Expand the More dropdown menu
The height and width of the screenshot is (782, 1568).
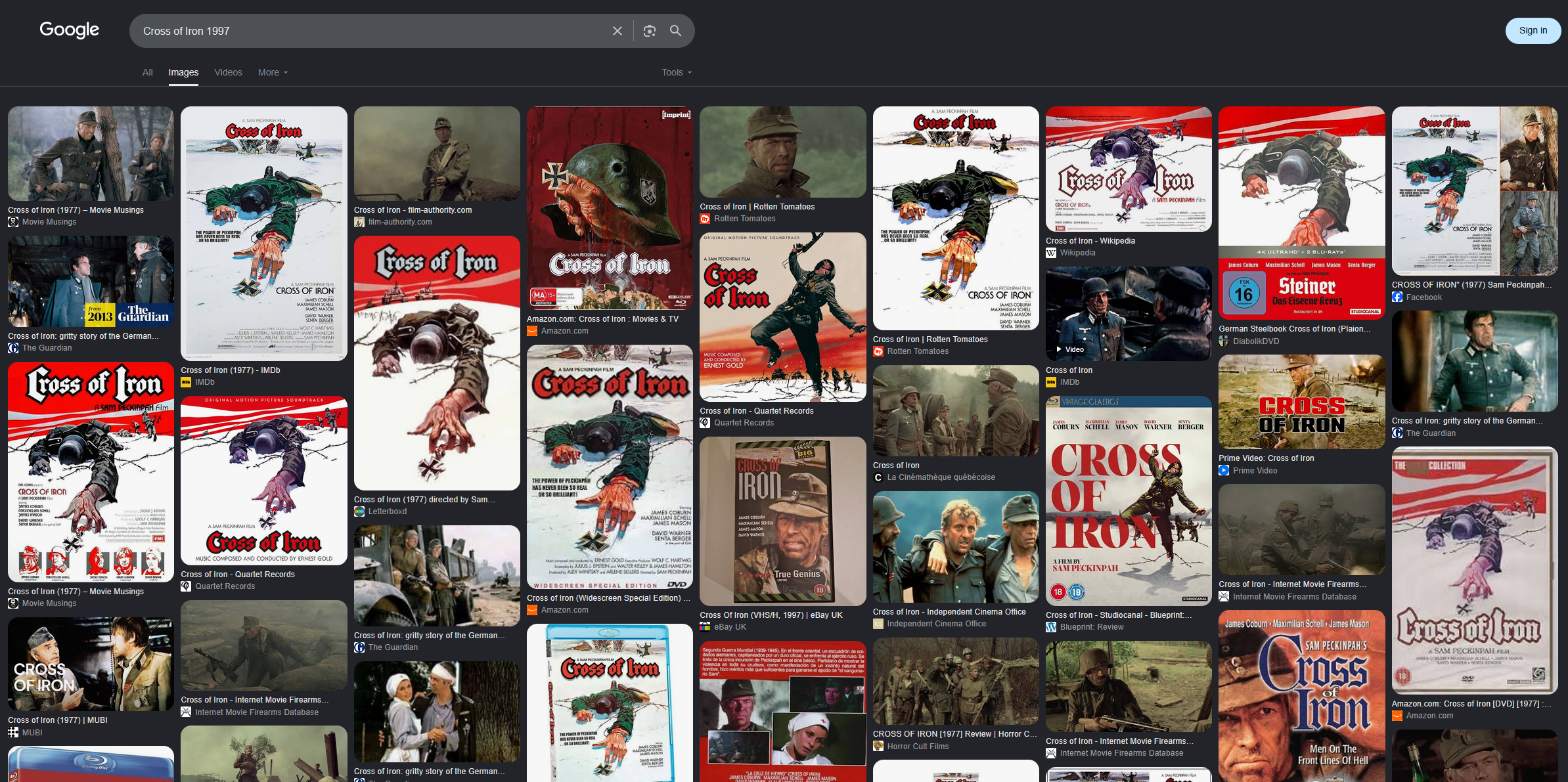tap(273, 72)
